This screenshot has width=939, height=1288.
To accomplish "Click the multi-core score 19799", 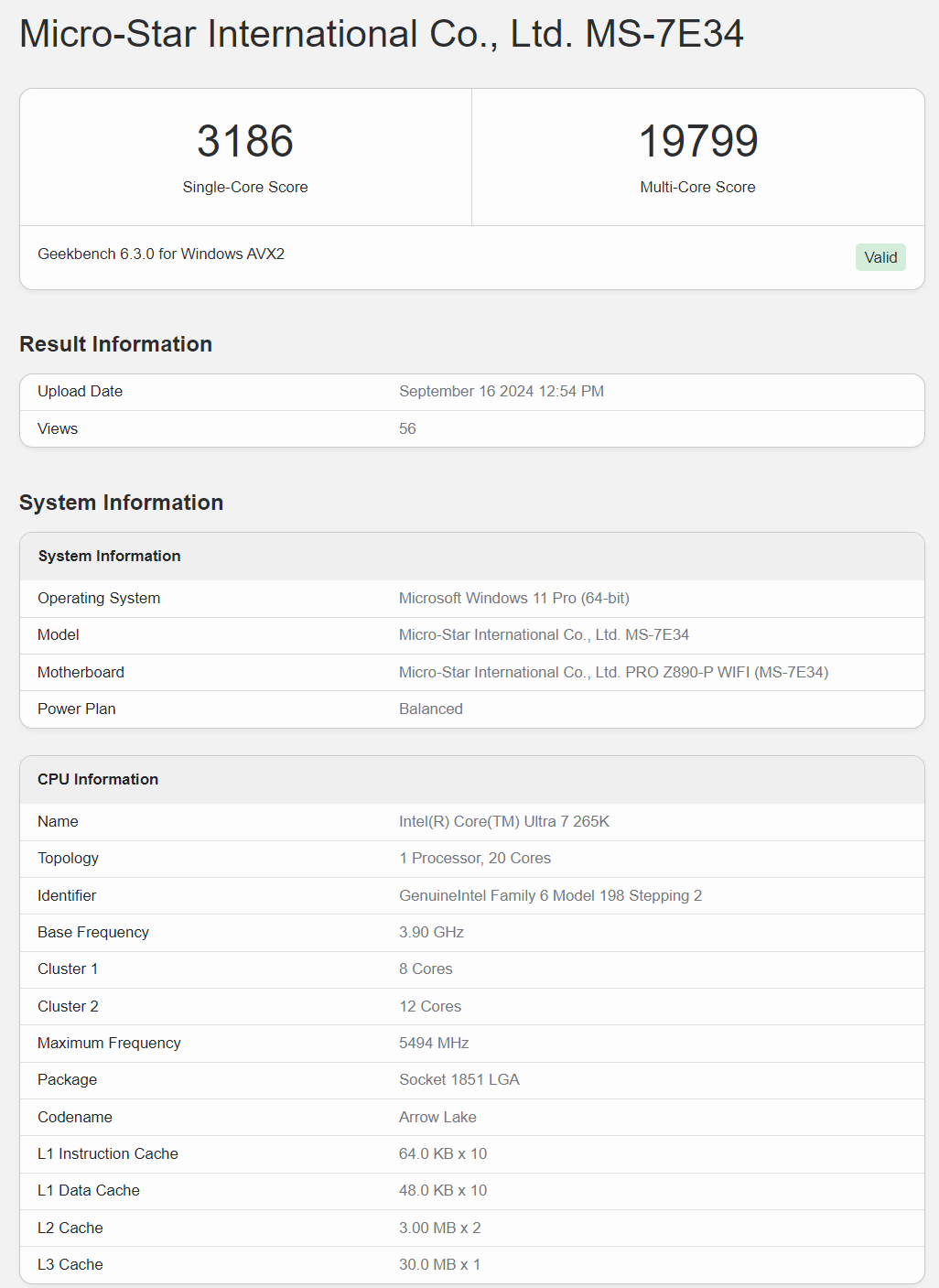I will (697, 141).
